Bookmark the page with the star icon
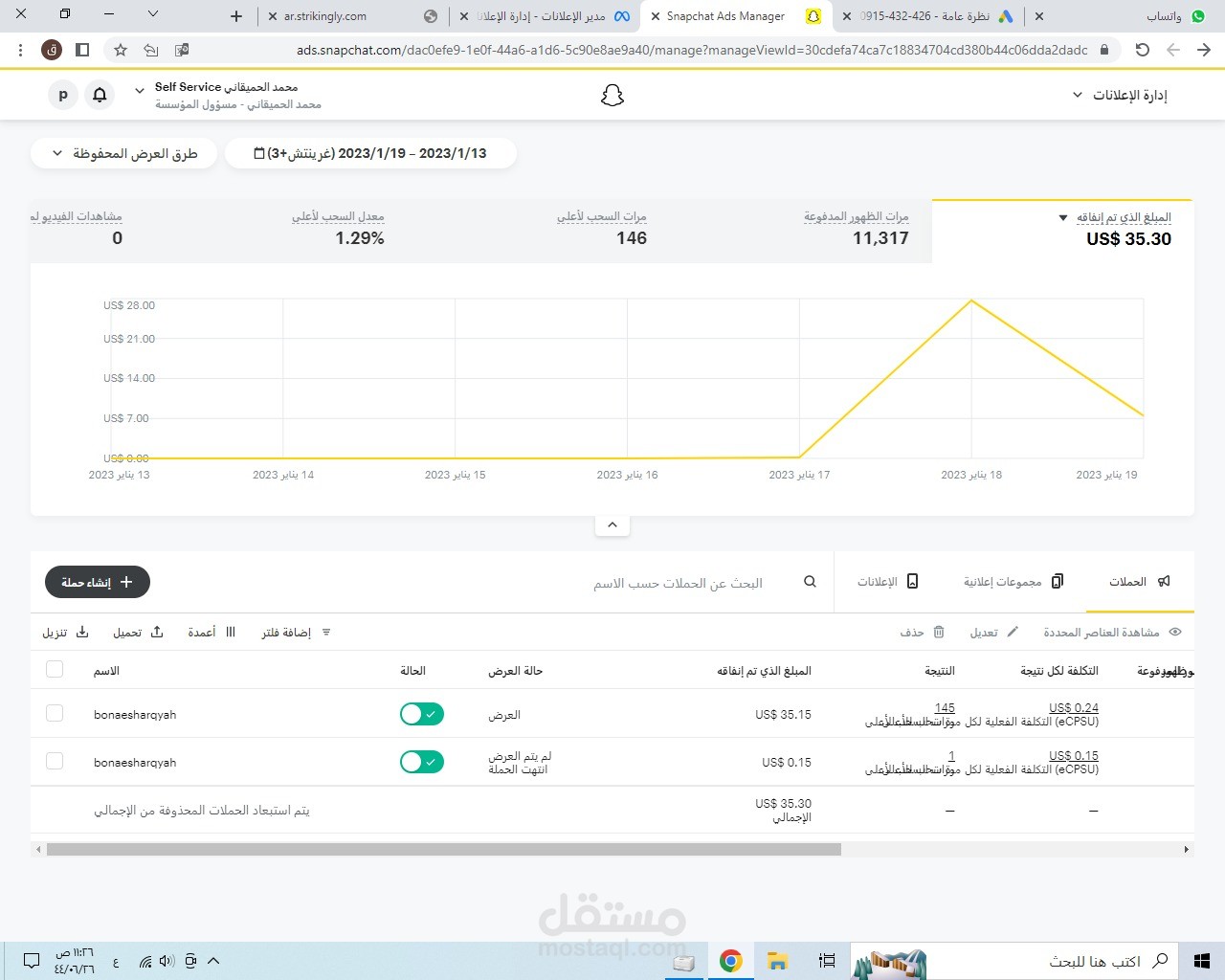This screenshot has height=980, width=1225. [x=121, y=50]
